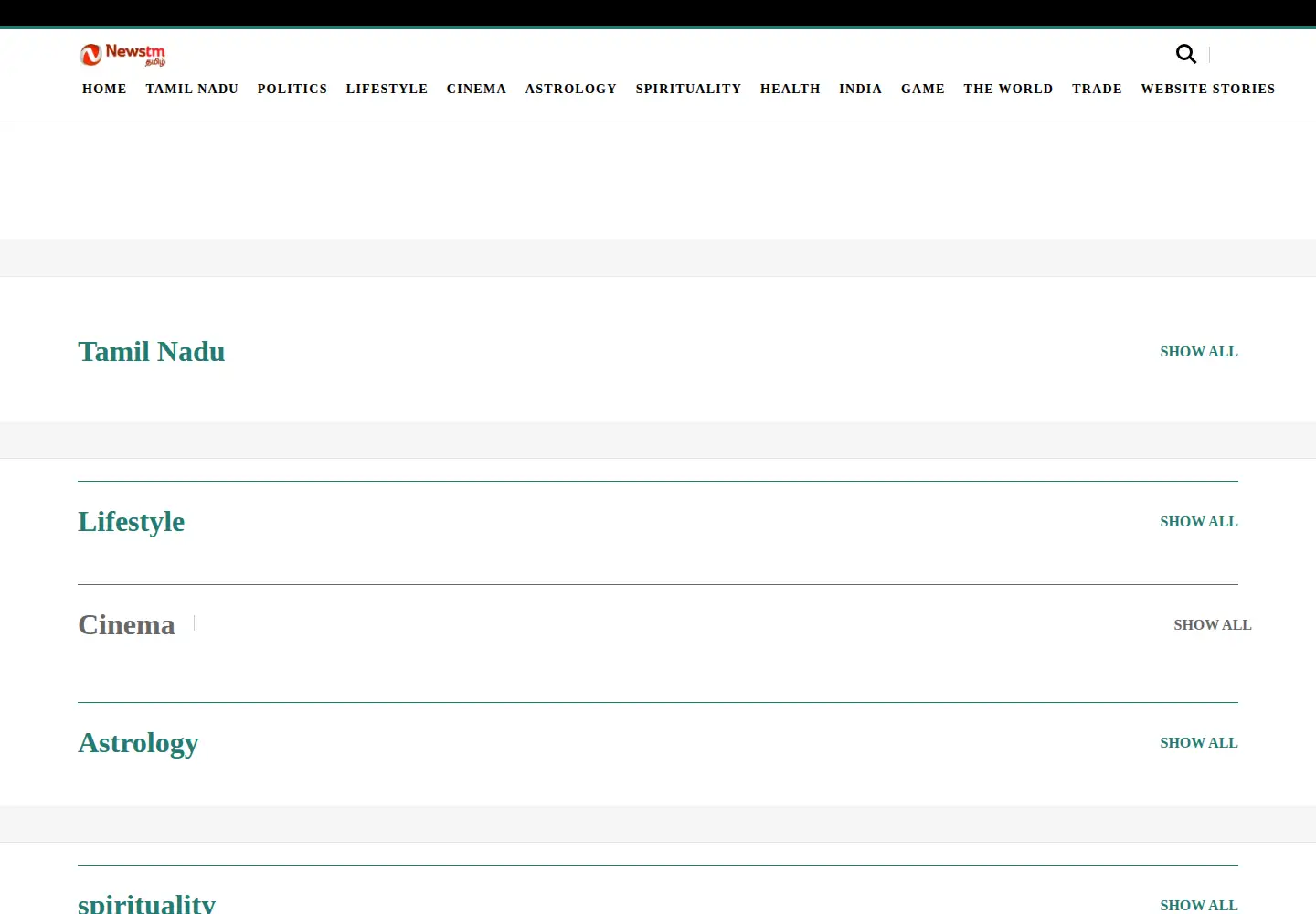Show all Lifestyle stories
1316x914 pixels.
[1199, 522]
